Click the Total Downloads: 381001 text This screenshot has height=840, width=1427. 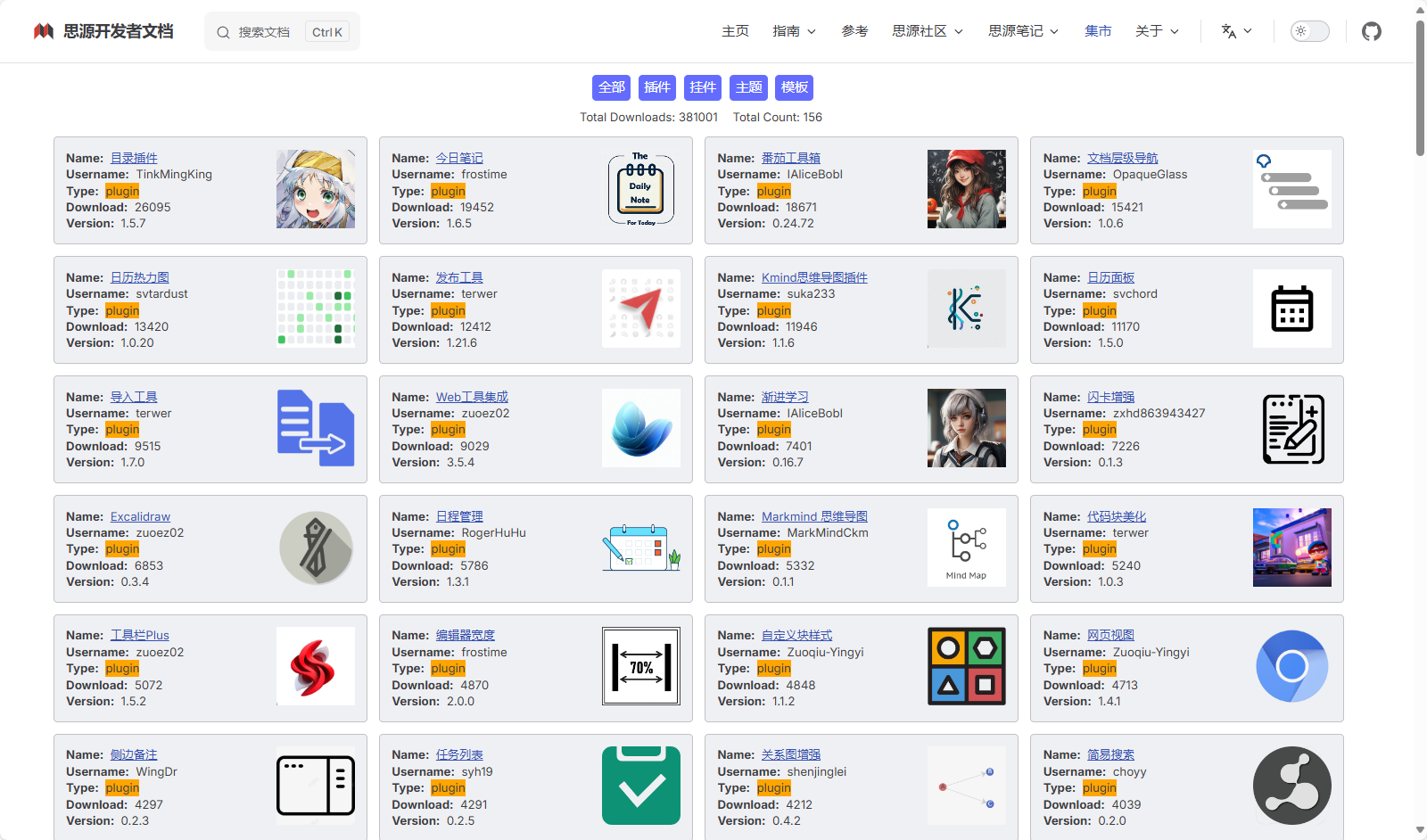tap(648, 117)
